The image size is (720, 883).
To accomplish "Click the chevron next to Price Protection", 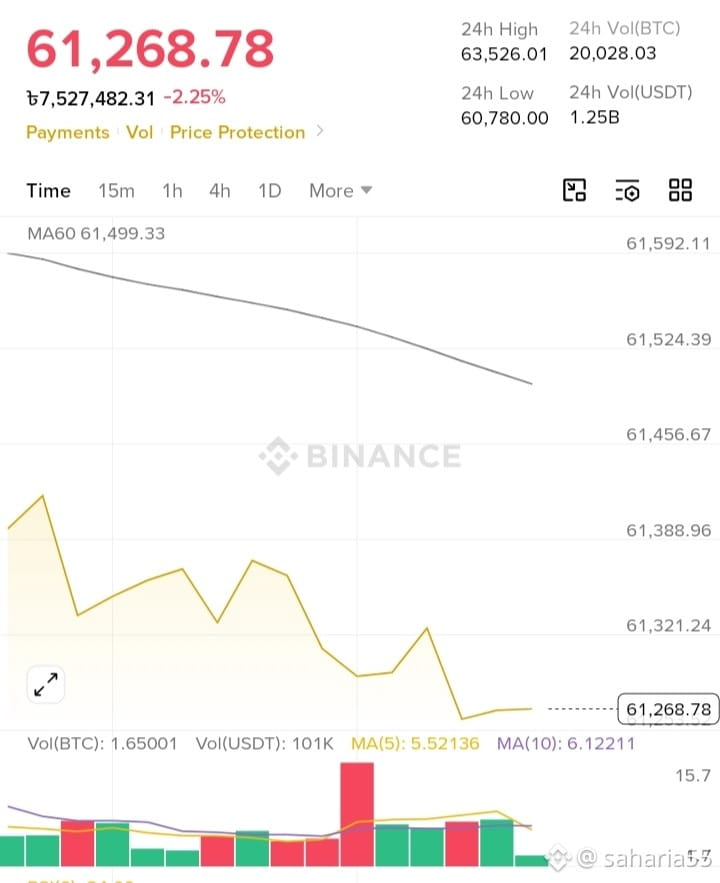I will tap(320, 131).
